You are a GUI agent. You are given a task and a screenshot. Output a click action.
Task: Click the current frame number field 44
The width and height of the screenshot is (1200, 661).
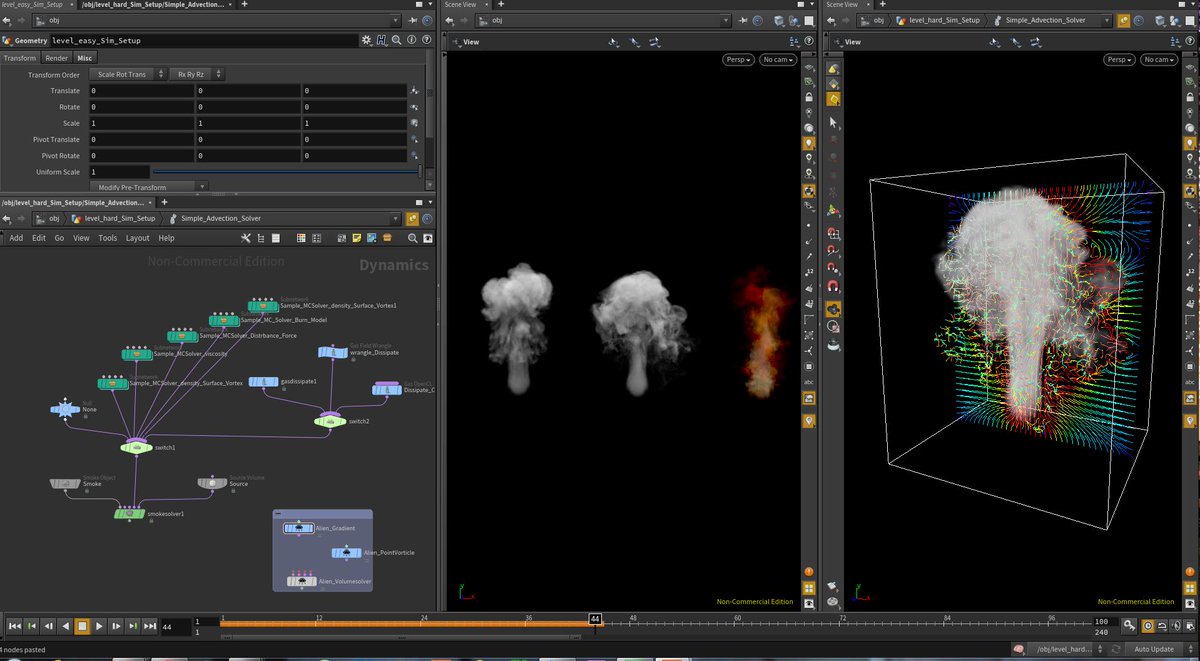(x=174, y=627)
